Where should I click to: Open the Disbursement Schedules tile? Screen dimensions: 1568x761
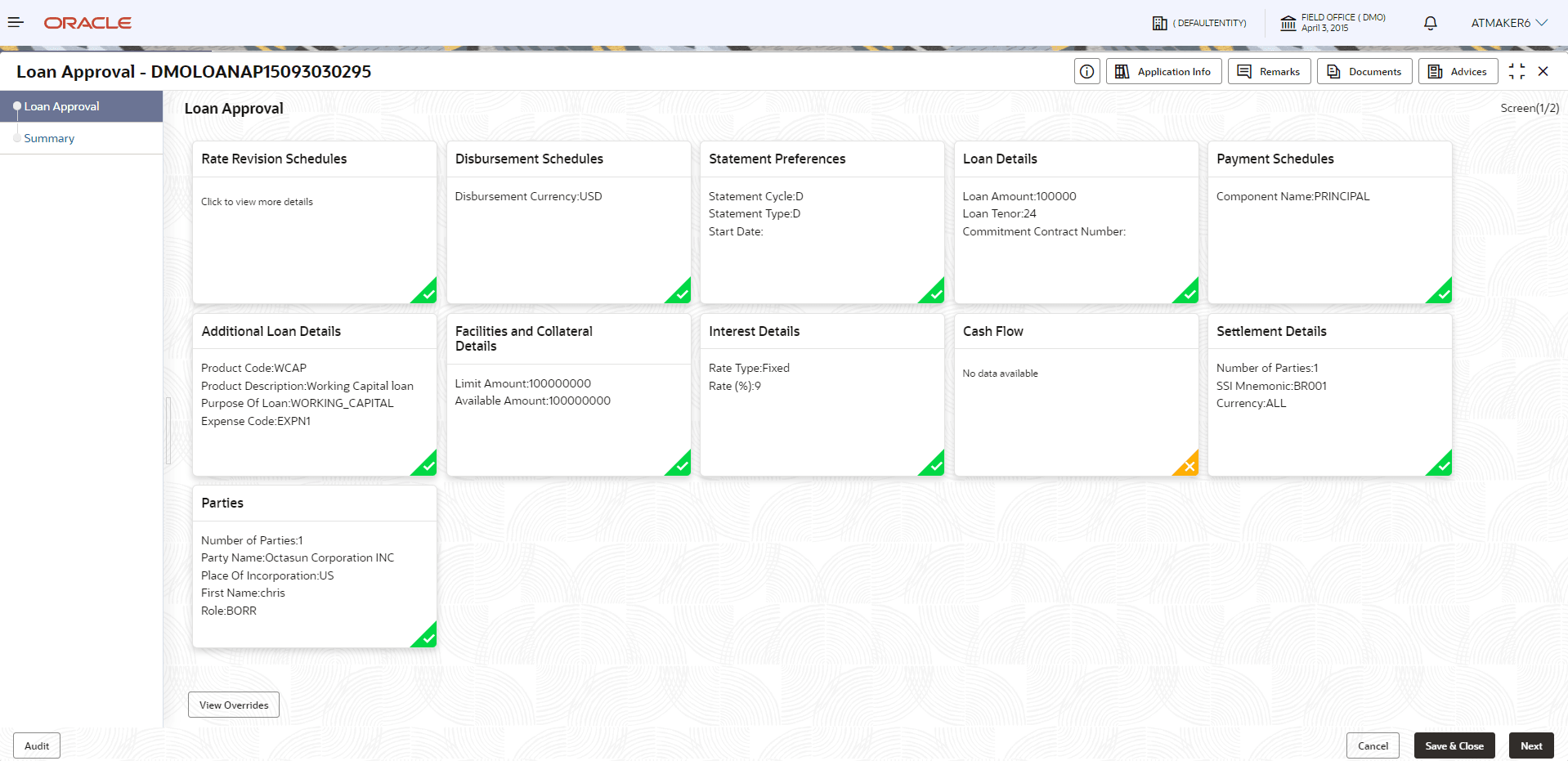point(568,222)
